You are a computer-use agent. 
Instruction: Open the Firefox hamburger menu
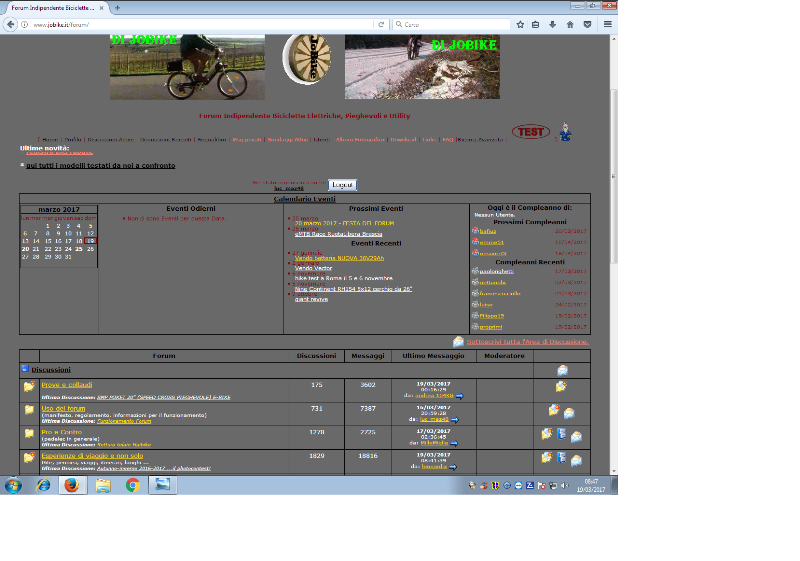[x=607, y=24]
